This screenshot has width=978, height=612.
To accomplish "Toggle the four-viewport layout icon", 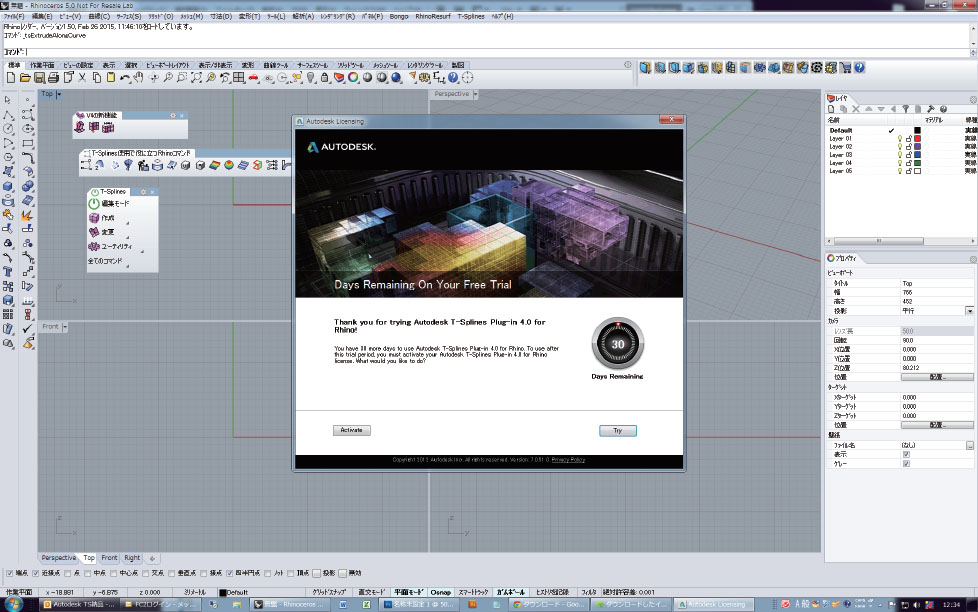I will (x=239, y=78).
